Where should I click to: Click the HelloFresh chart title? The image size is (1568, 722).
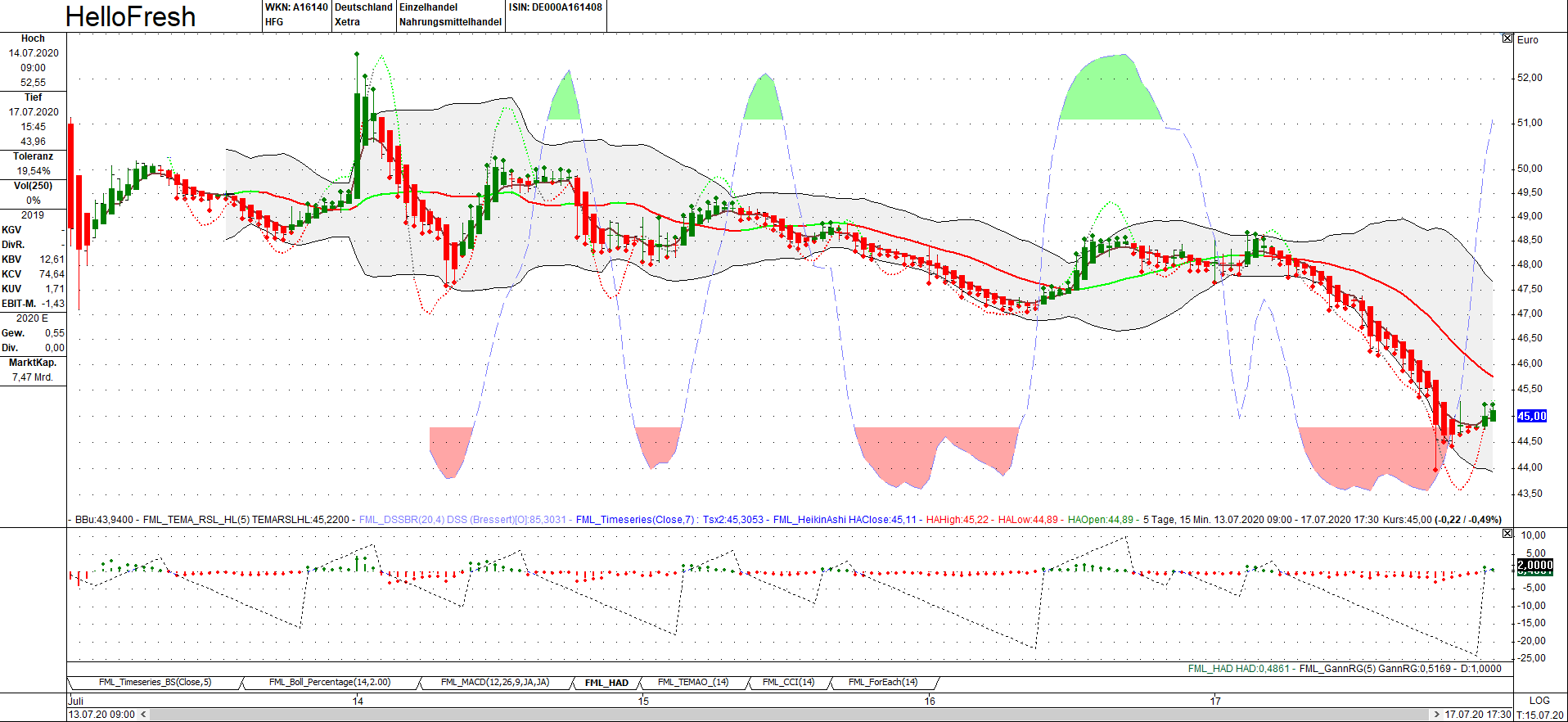130,16
